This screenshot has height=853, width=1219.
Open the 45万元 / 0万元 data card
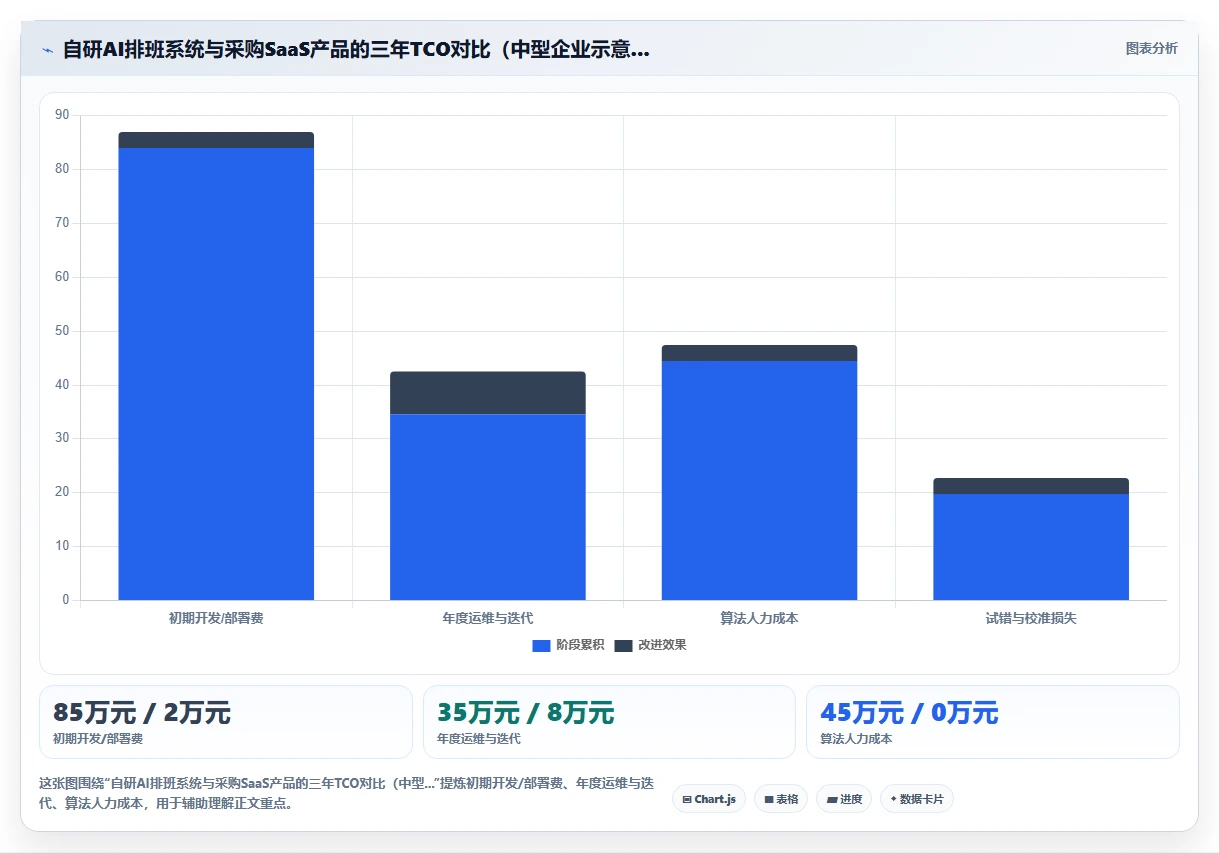click(x=993, y=722)
